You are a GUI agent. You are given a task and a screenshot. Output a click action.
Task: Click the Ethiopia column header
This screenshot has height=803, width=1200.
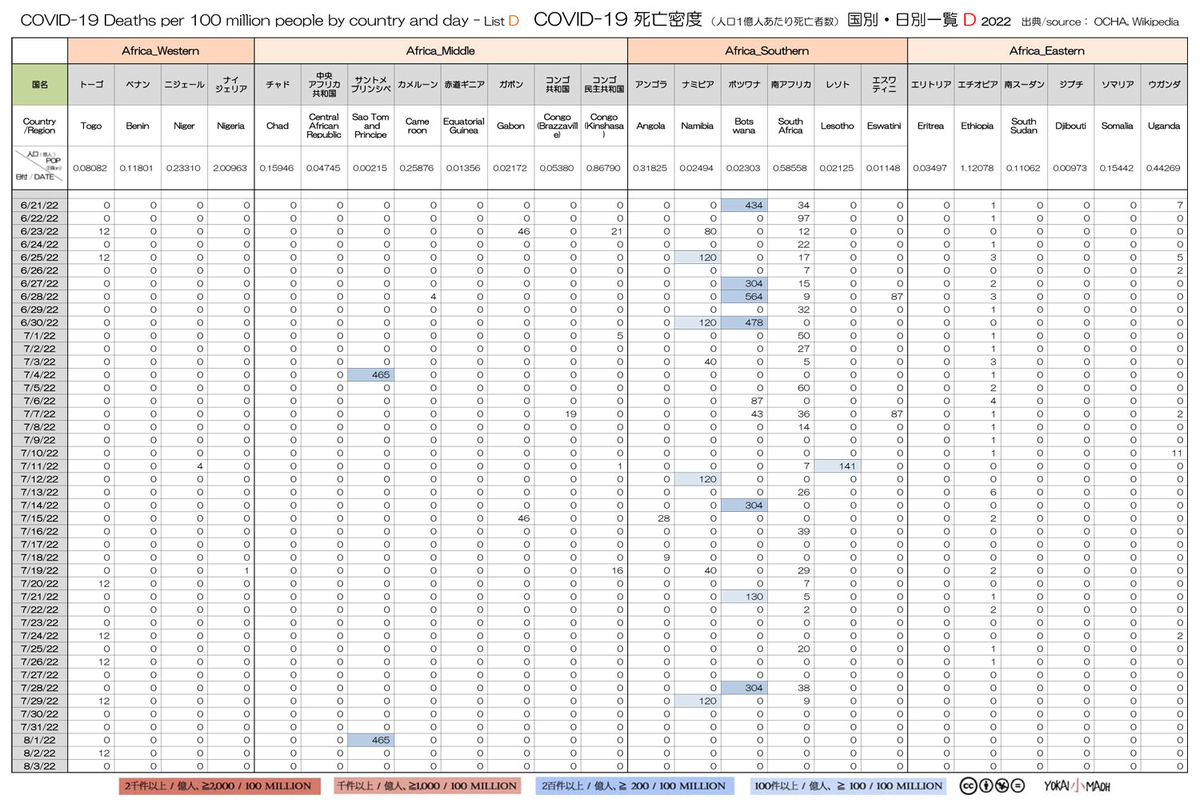tap(977, 125)
